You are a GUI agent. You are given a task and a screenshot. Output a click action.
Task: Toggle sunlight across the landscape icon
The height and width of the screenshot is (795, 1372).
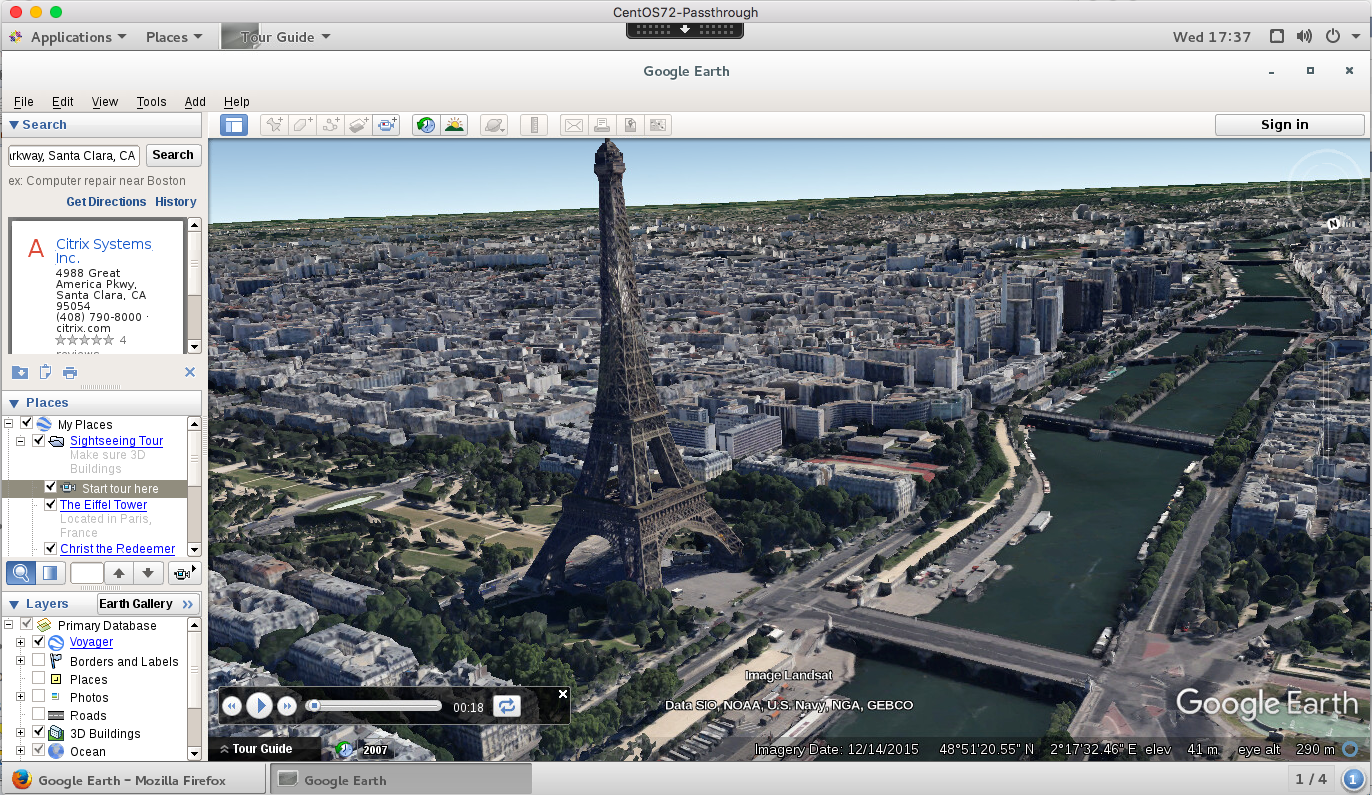click(455, 125)
